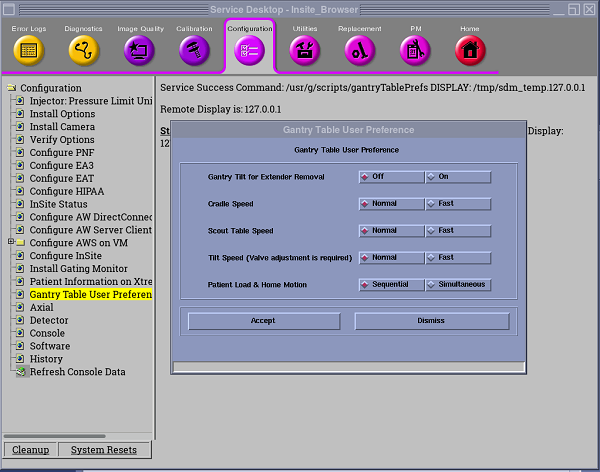Expand the Configure AWS on VM node
Image resolution: width=600 pixels, height=472 pixels.
pos(11,242)
